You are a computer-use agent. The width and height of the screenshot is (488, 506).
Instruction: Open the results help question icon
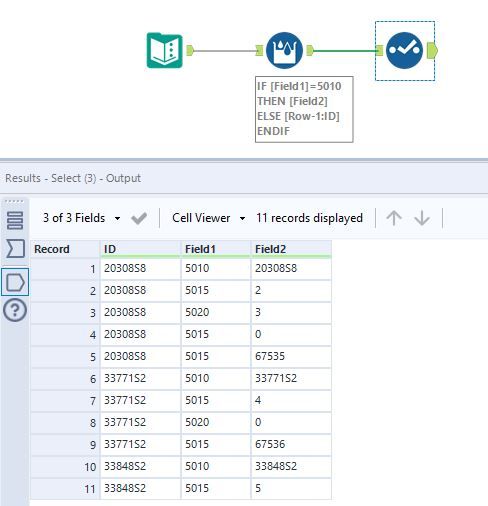[x=15, y=310]
